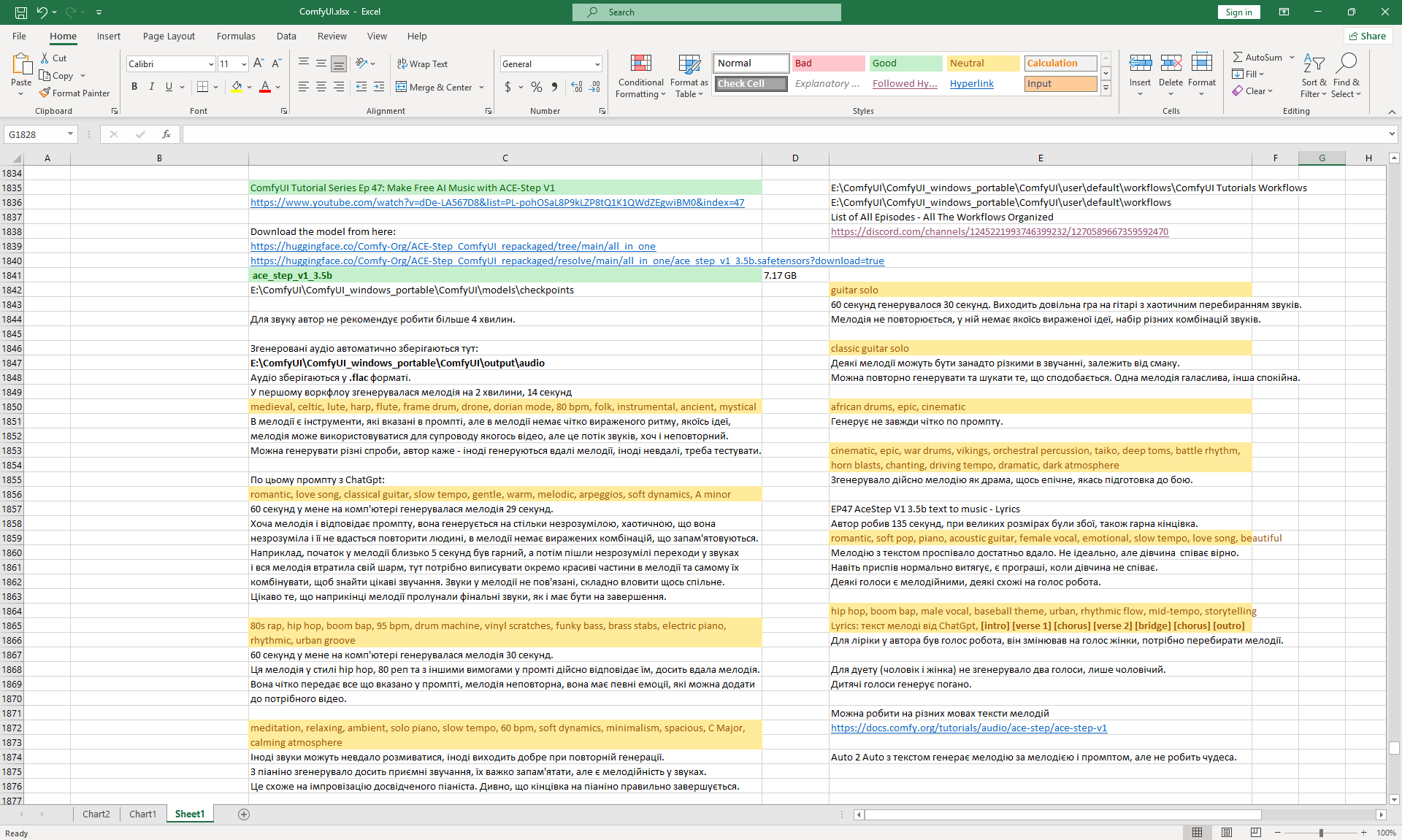Image resolution: width=1402 pixels, height=840 pixels.
Task: Click the Conditional Formatting icon
Action: click(x=640, y=64)
